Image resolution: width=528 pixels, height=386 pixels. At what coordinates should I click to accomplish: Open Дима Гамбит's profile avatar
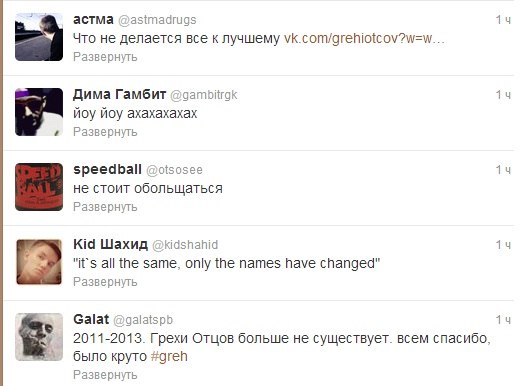tap(39, 112)
